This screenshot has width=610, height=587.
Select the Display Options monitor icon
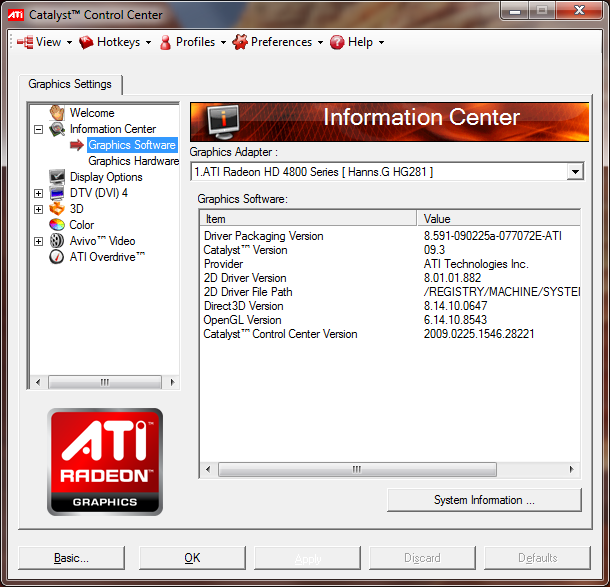(x=57, y=177)
